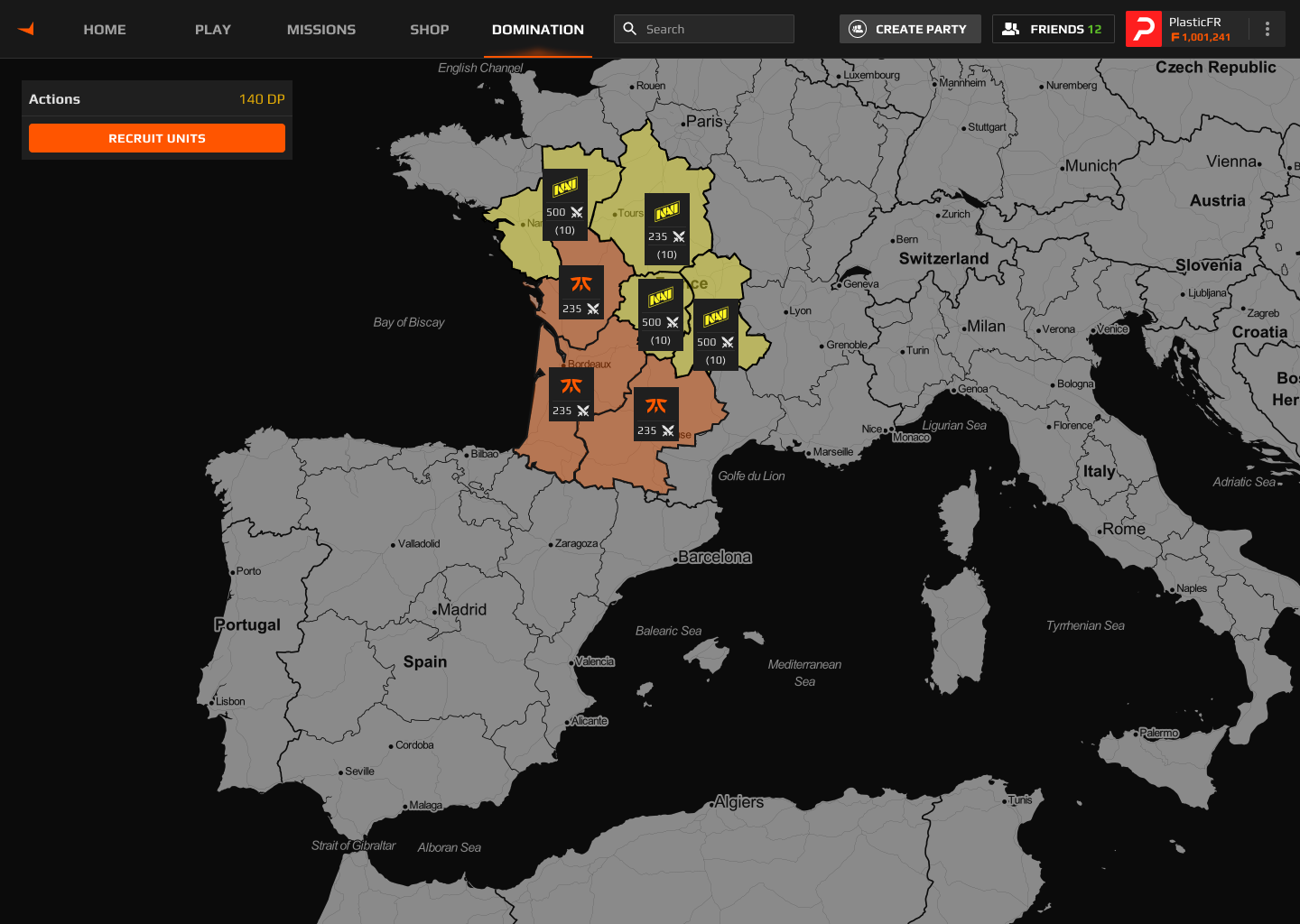Select the NaVi 500 marker nearest Lyon
The height and width of the screenshot is (924, 1300).
point(716,335)
